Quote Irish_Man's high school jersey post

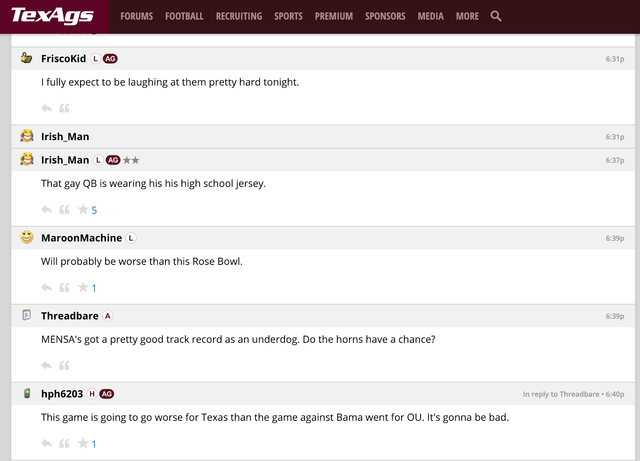coord(64,210)
